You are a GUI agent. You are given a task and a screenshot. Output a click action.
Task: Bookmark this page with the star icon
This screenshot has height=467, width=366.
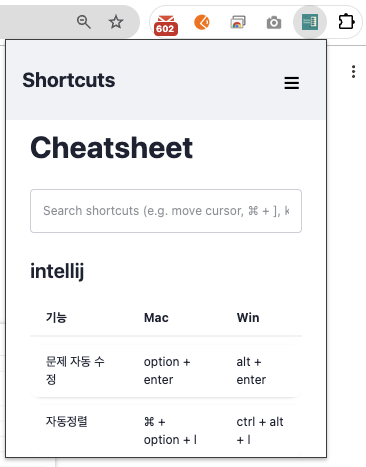(116, 22)
